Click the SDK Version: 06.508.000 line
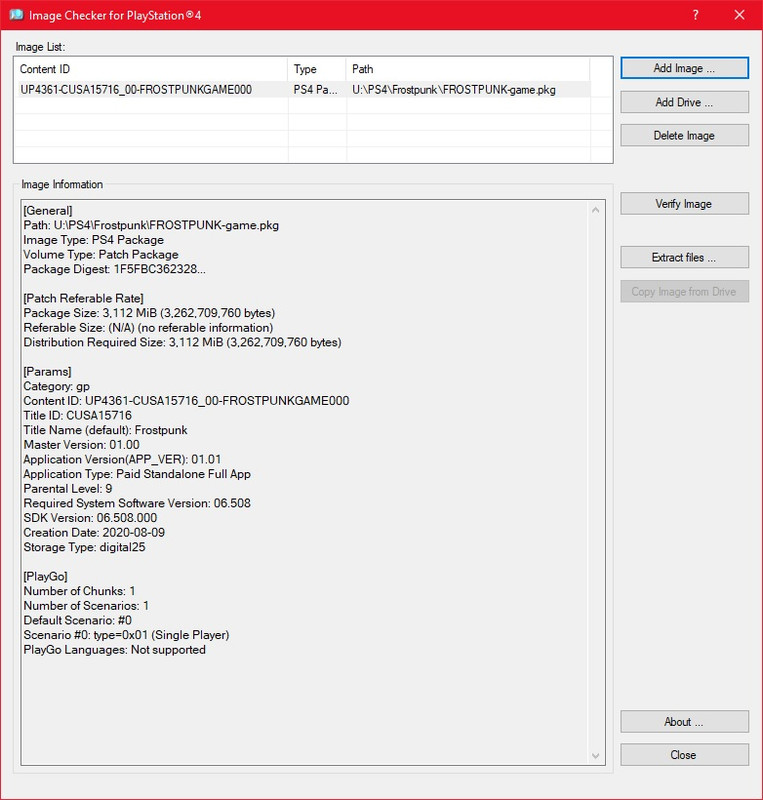The width and height of the screenshot is (763, 800). click(90, 518)
